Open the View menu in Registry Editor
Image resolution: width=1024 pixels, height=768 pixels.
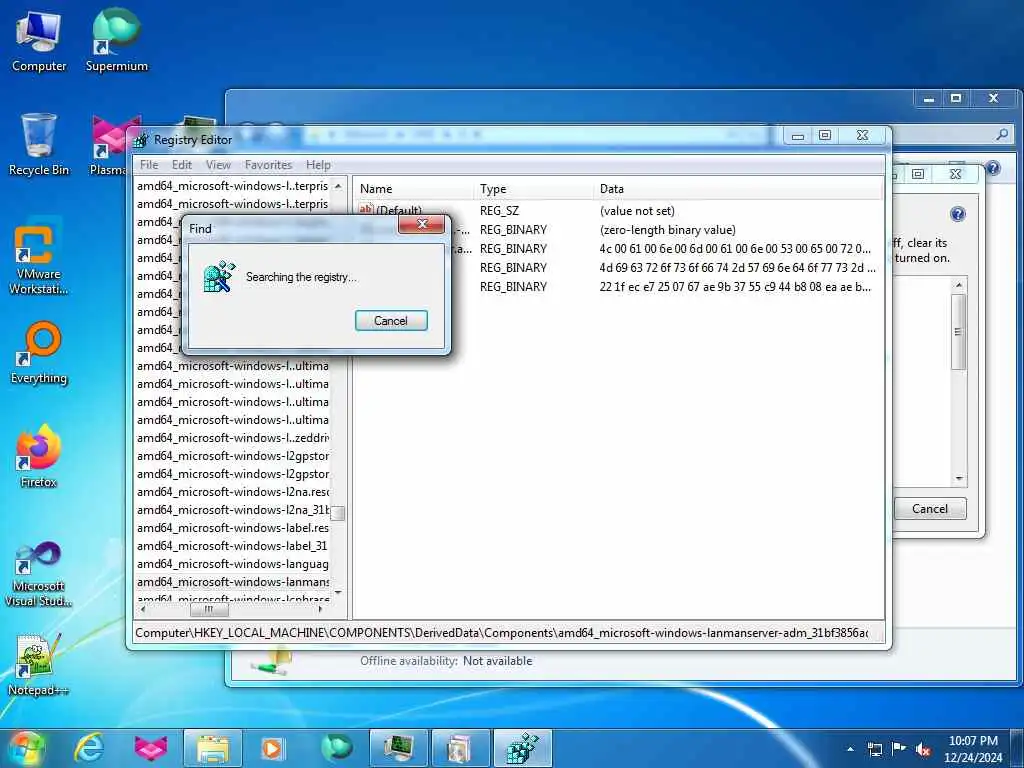pos(218,165)
